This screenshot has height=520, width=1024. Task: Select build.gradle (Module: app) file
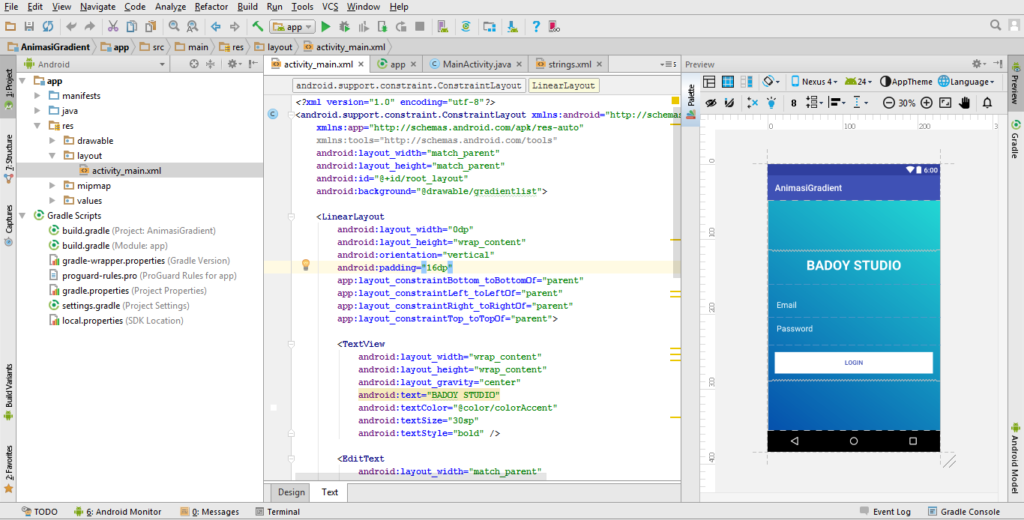pos(85,245)
